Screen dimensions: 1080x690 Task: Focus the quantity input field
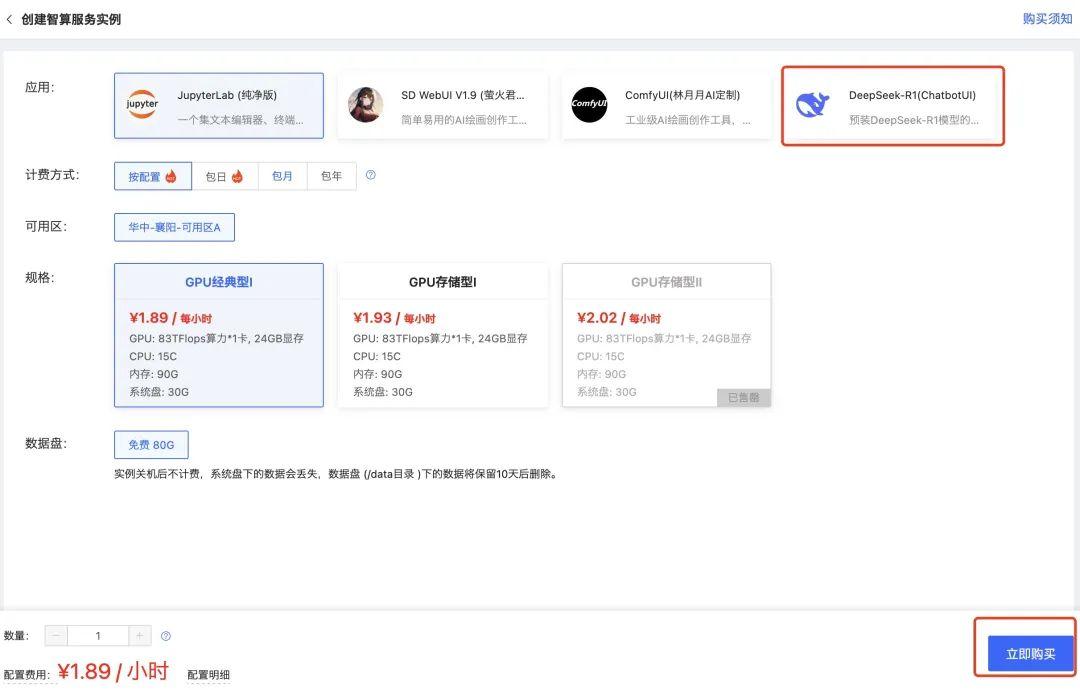click(x=98, y=636)
